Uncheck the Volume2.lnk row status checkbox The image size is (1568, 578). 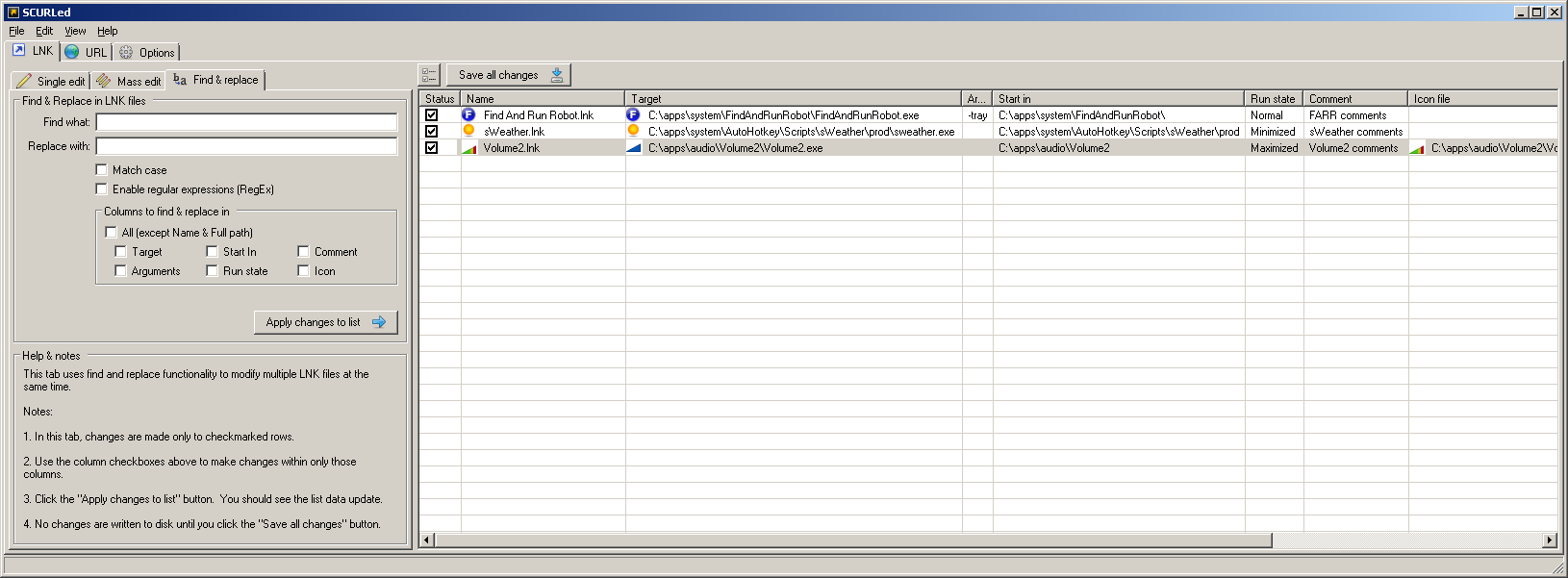point(431,148)
